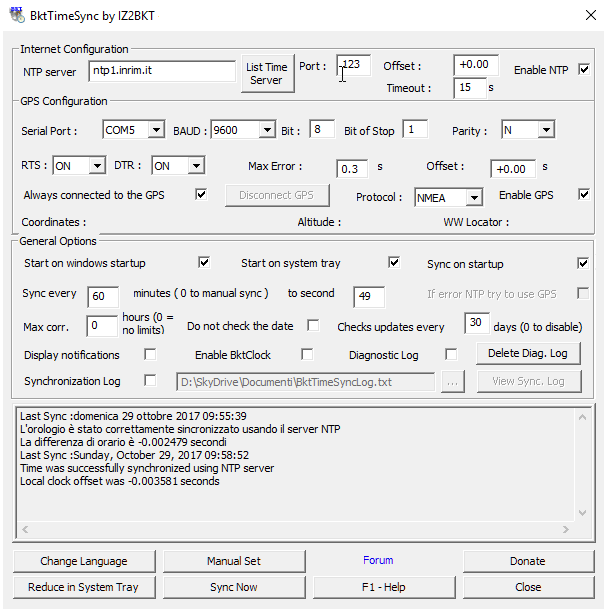Click the Delete Diag. Log button
Image resolution: width=607 pixels, height=612 pixels.
pyautogui.click(x=528, y=353)
